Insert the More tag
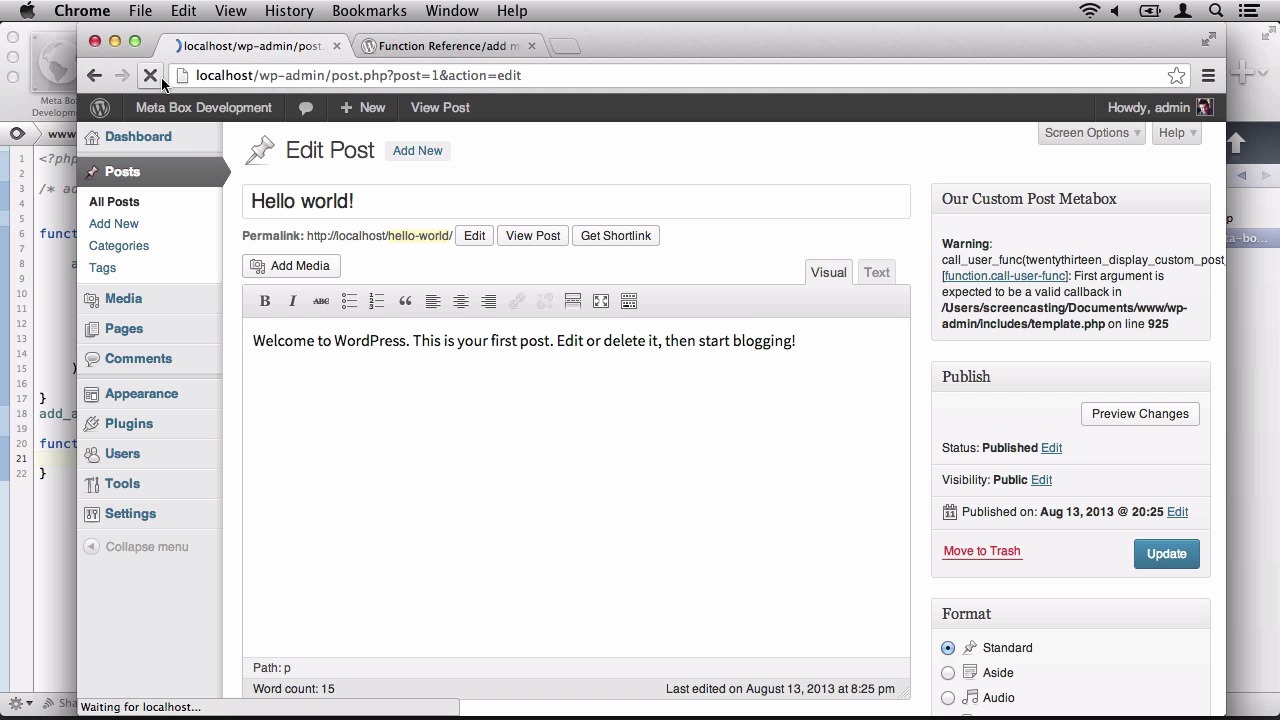The width and height of the screenshot is (1280, 720). [573, 301]
